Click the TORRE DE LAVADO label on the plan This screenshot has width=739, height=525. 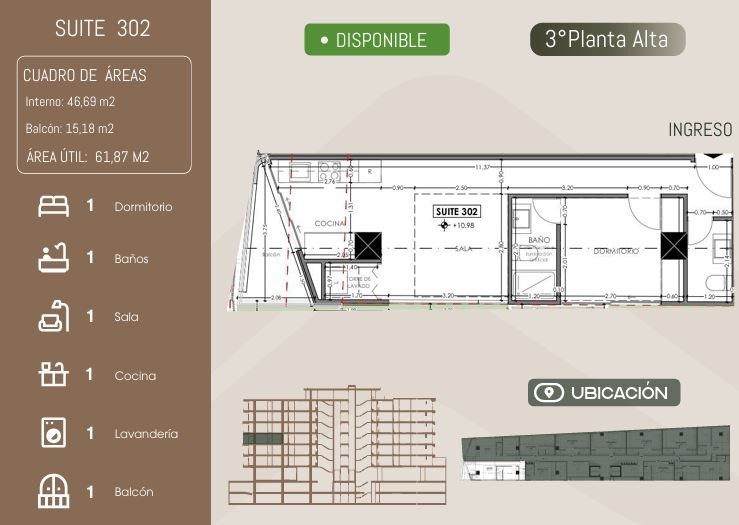tap(359, 282)
